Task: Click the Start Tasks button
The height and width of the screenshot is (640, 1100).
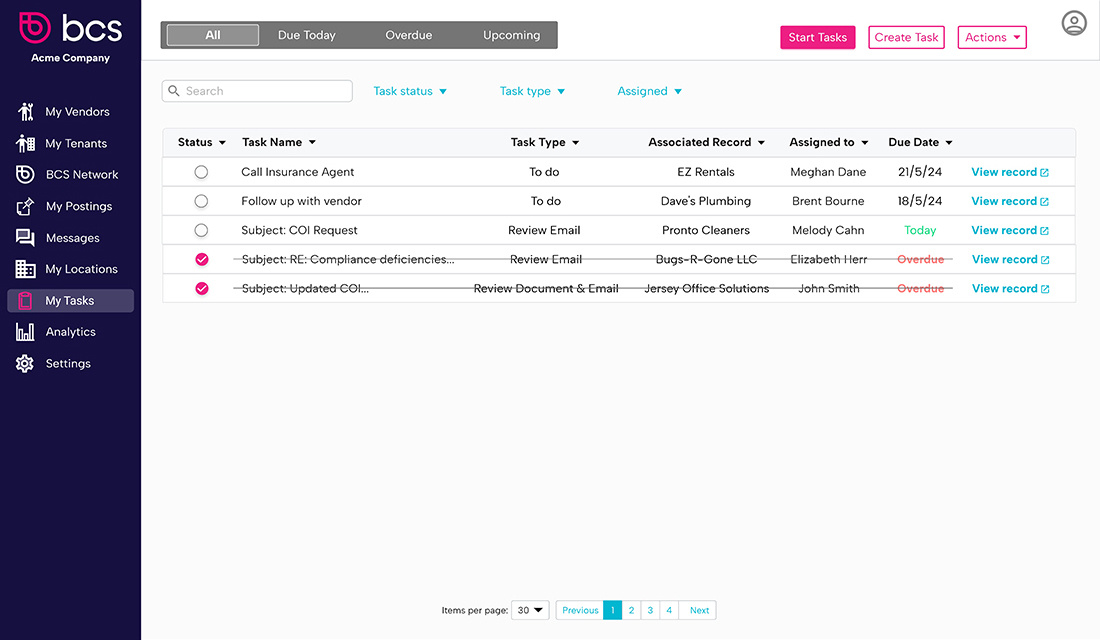Action: coord(817,37)
